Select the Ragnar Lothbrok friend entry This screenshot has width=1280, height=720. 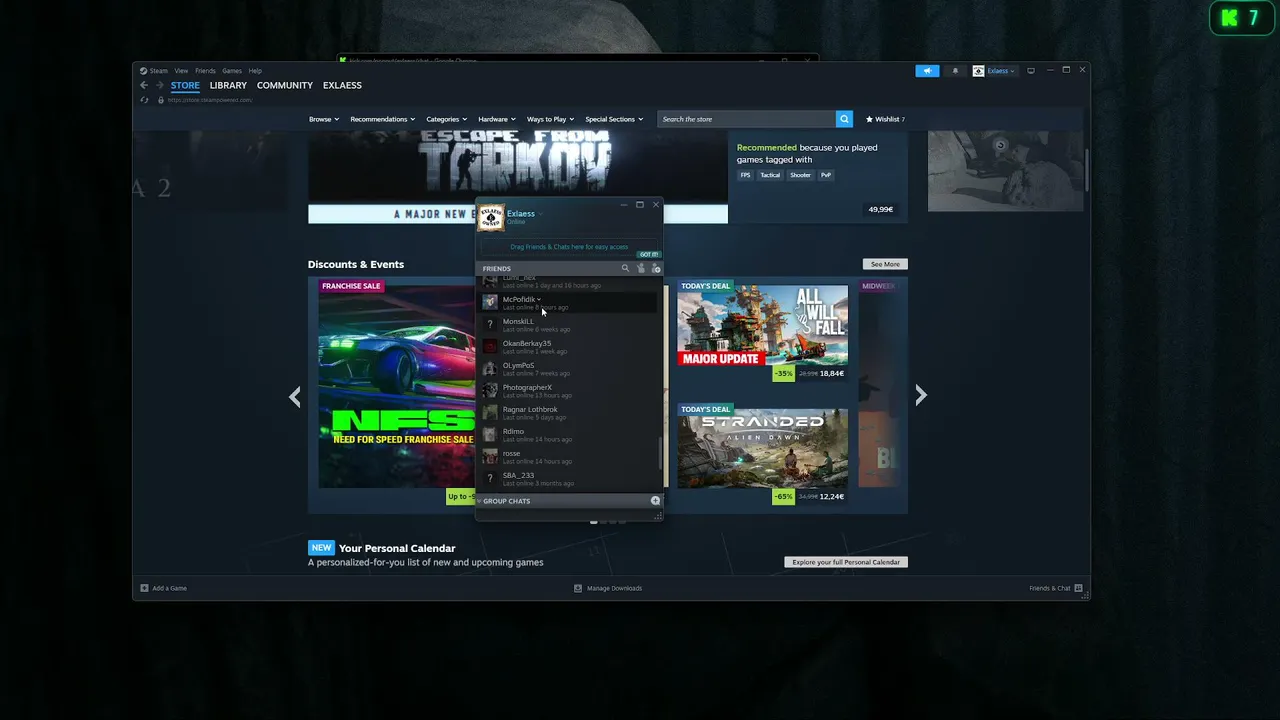(568, 412)
